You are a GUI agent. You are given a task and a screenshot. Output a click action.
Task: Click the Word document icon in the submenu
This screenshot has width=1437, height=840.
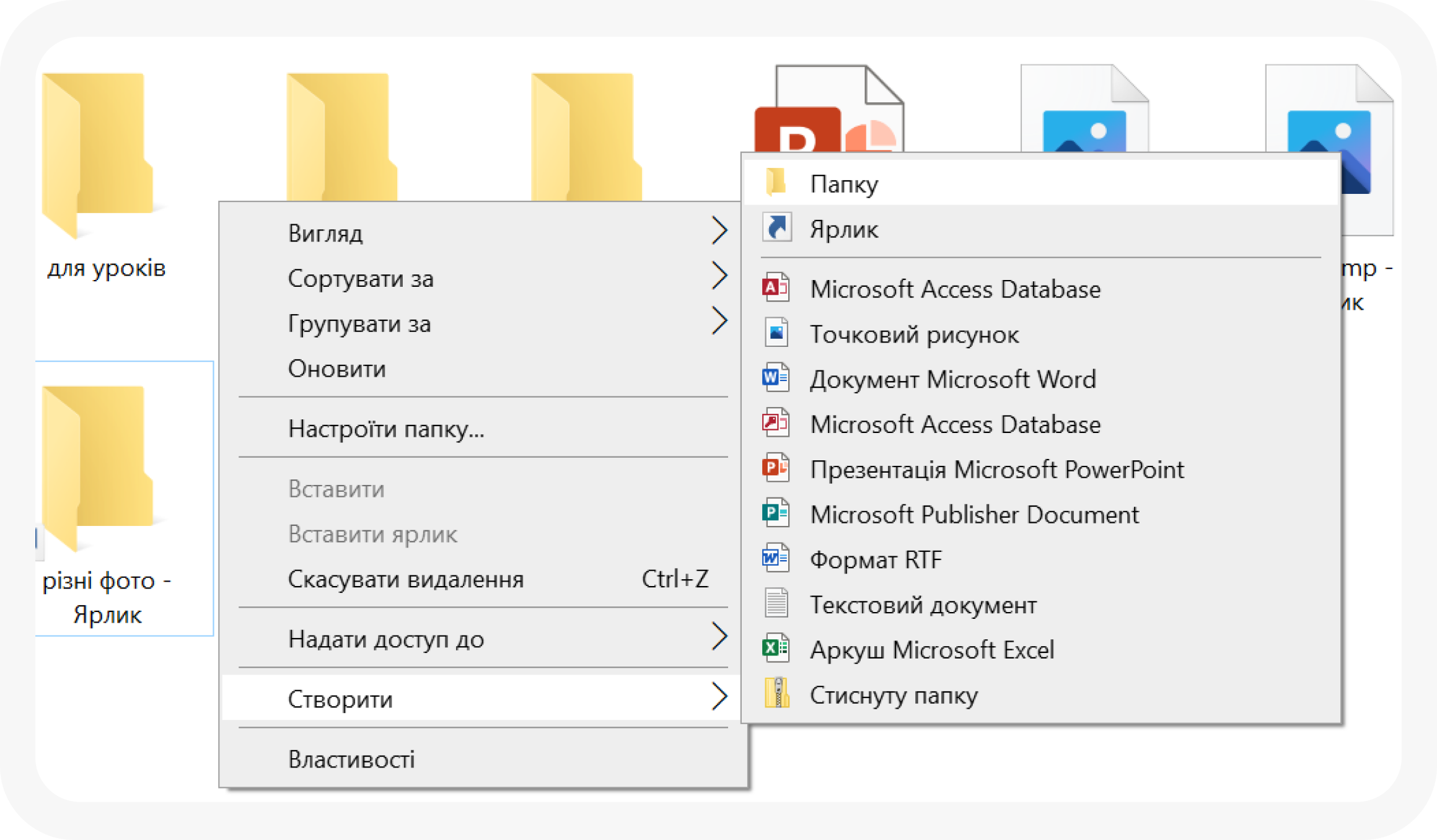776,378
